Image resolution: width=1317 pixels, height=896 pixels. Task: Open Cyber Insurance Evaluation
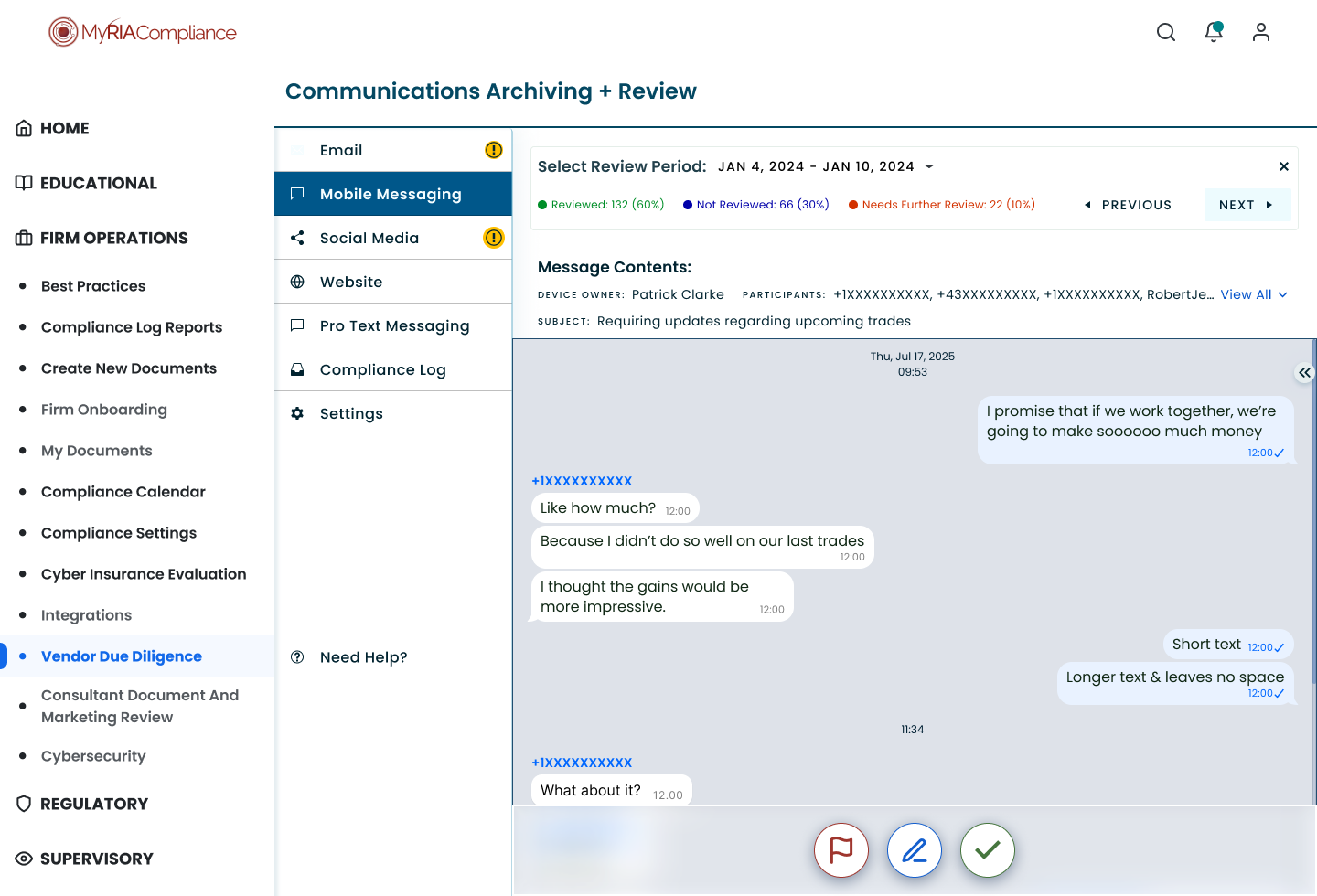144,574
